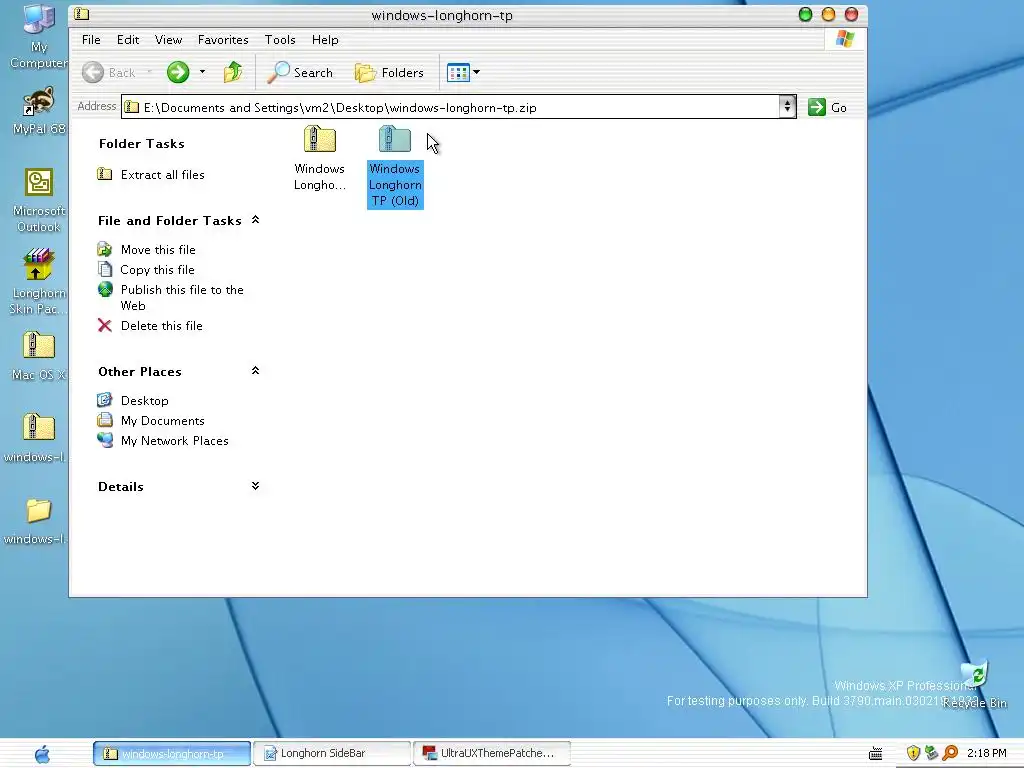This screenshot has height=768, width=1024.
Task: Click the Apple start button in taskbar
Action: (42, 754)
